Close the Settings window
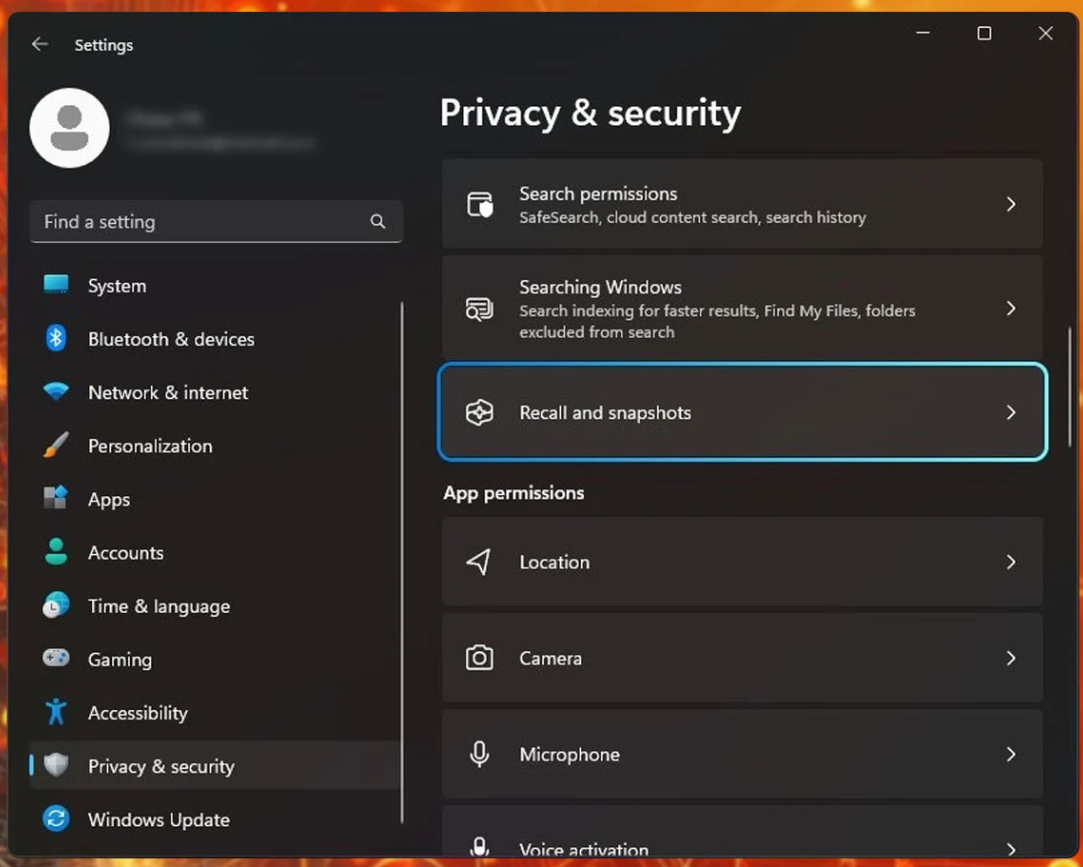The width and height of the screenshot is (1083, 867). point(1046,33)
